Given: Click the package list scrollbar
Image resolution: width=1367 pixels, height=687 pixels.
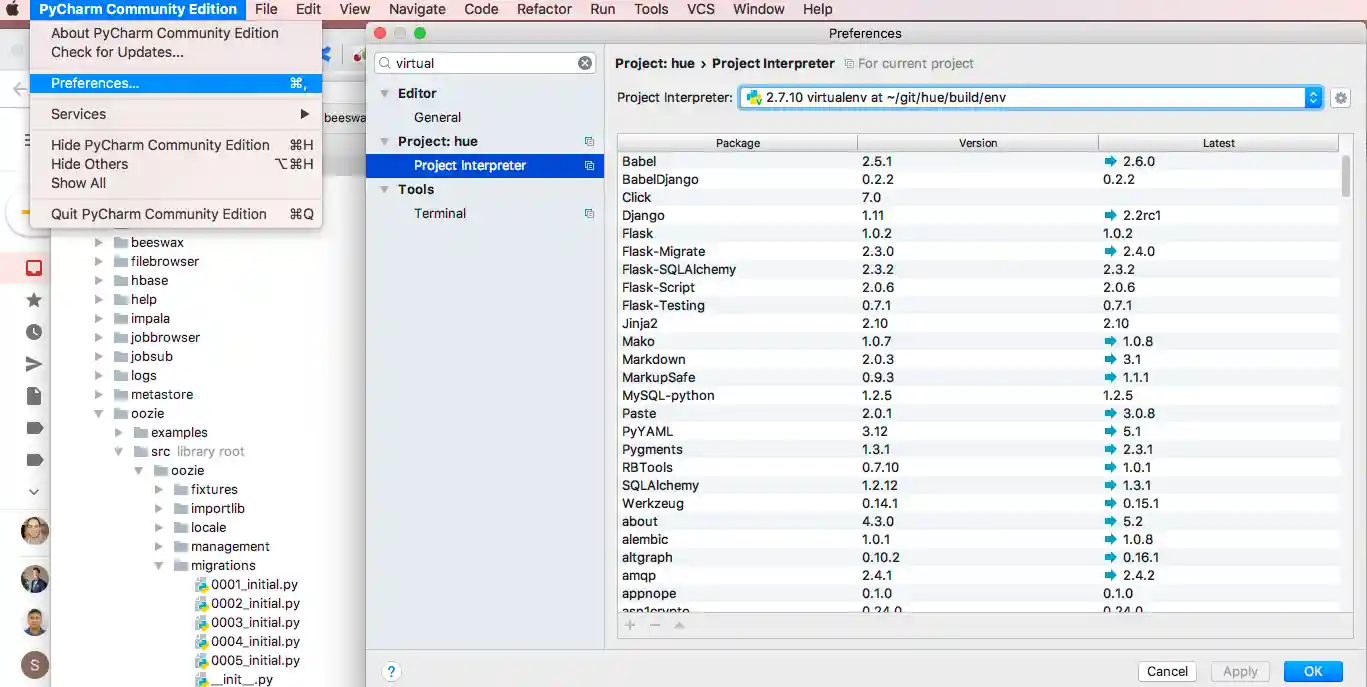Looking at the screenshot, I should tap(1347, 180).
